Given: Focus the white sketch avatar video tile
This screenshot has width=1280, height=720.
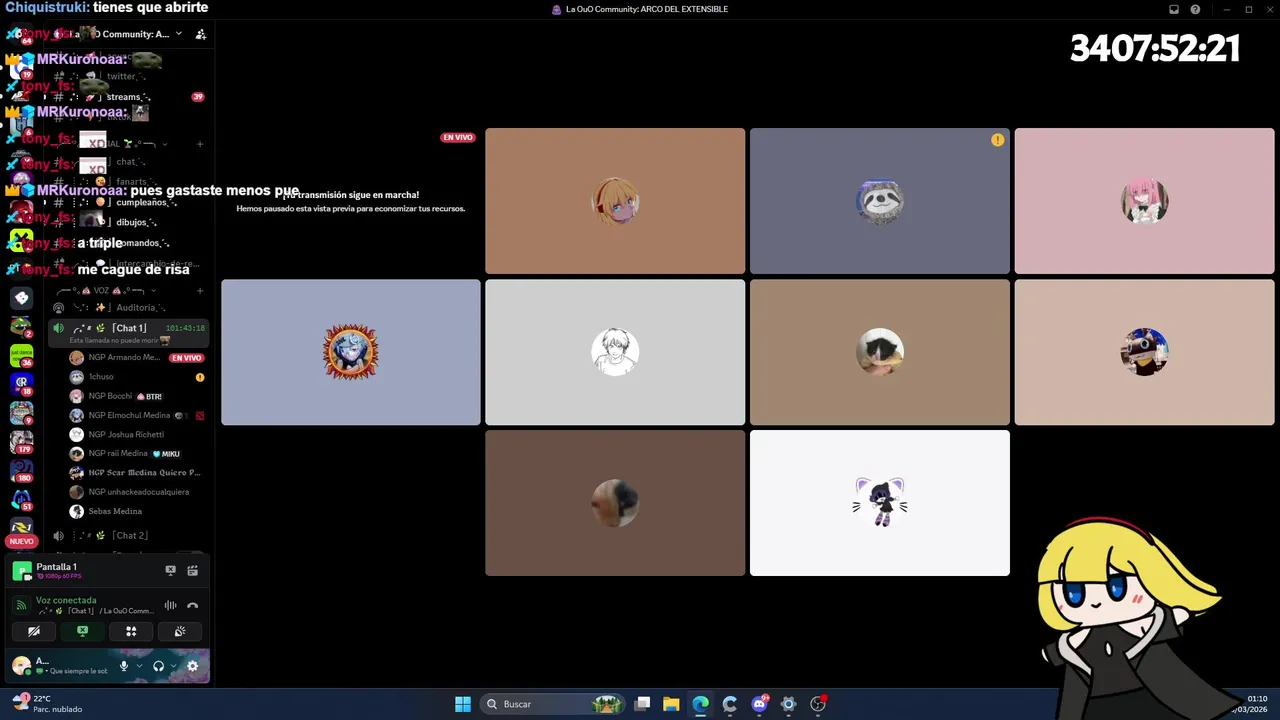Looking at the screenshot, I should point(615,352).
